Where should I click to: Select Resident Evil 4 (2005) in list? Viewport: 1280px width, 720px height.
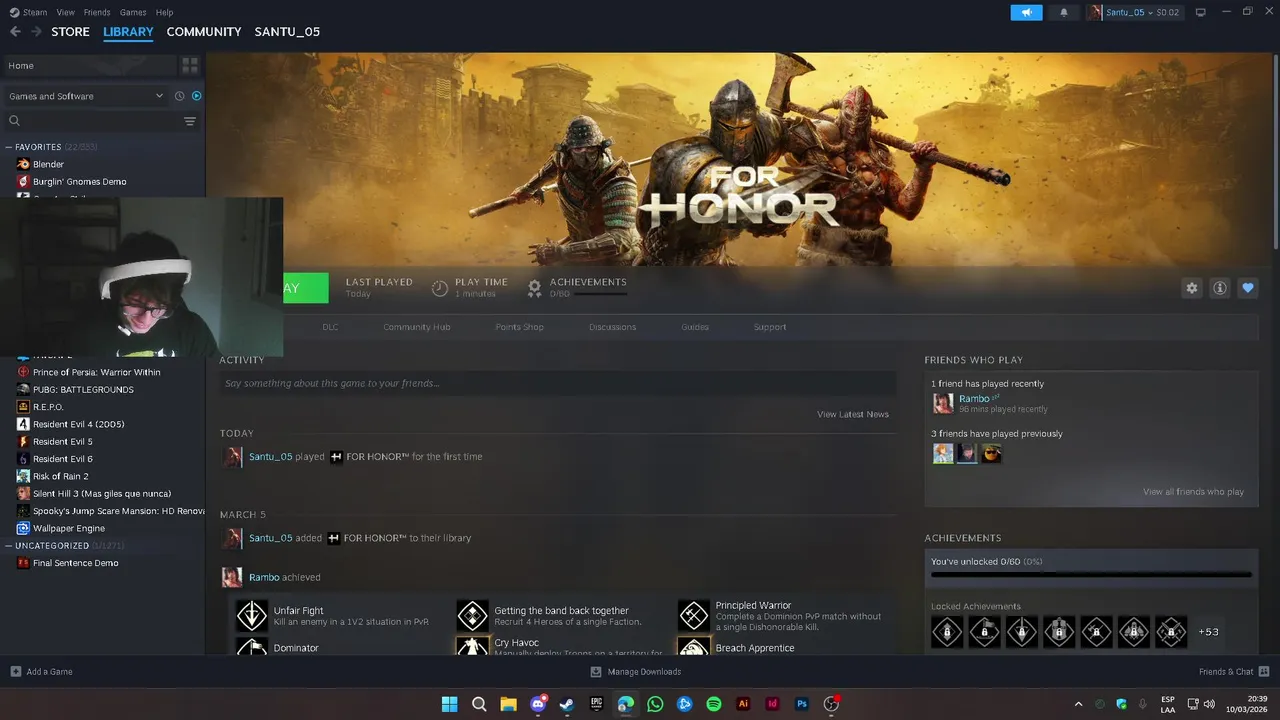click(78, 424)
